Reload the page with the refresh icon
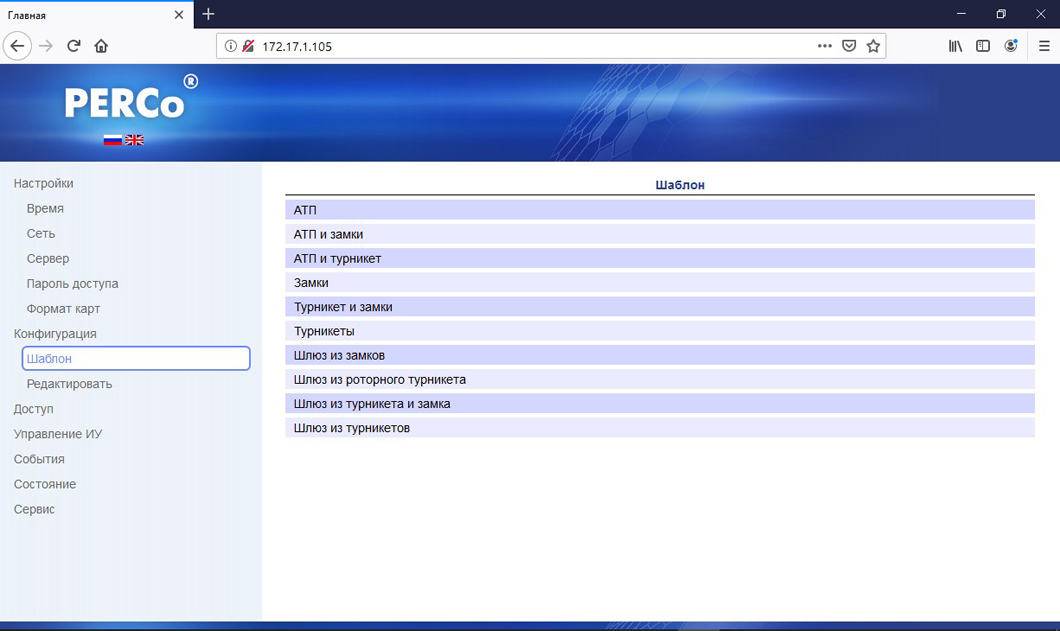The image size is (1060, 631). click(x=73, y=46)
